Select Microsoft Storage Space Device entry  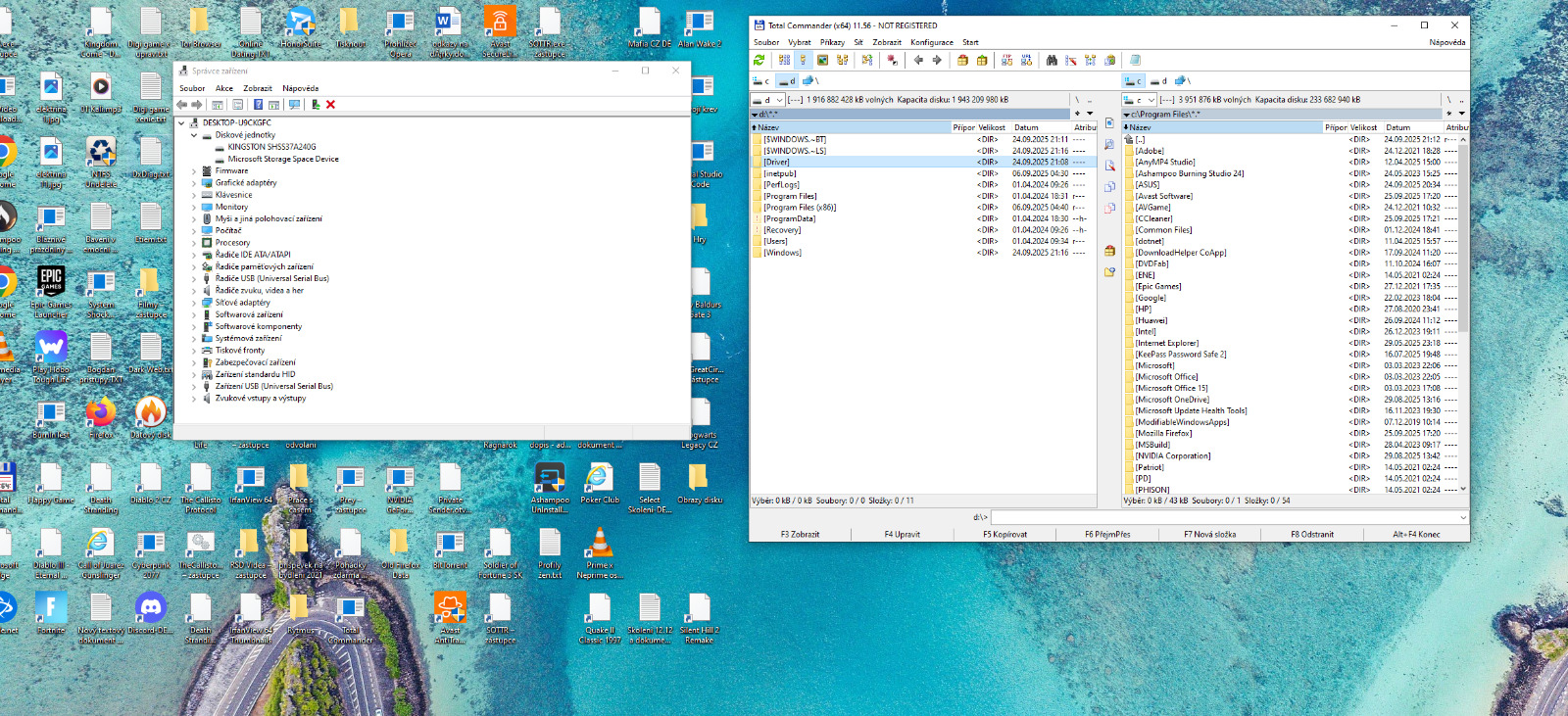tap(283, 159)
